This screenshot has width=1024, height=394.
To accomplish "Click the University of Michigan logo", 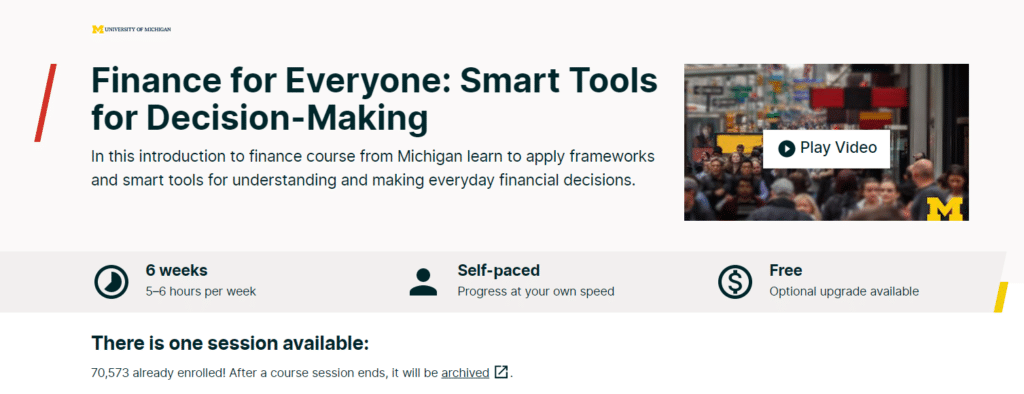I will (131, 29).
